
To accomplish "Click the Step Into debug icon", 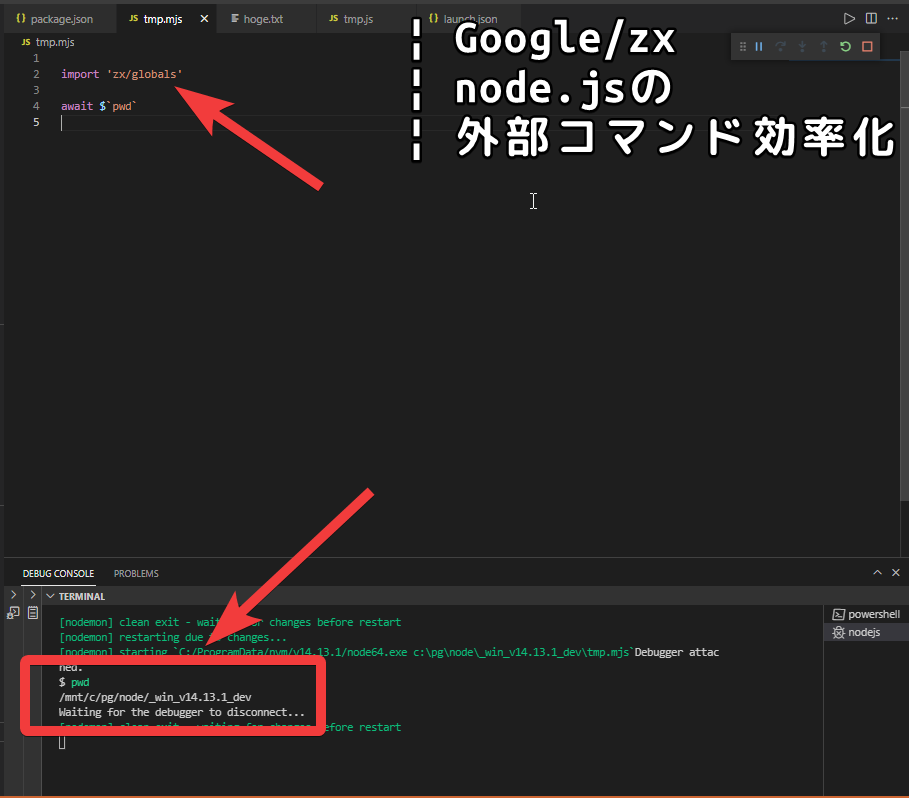I will (x=802, y=47).
